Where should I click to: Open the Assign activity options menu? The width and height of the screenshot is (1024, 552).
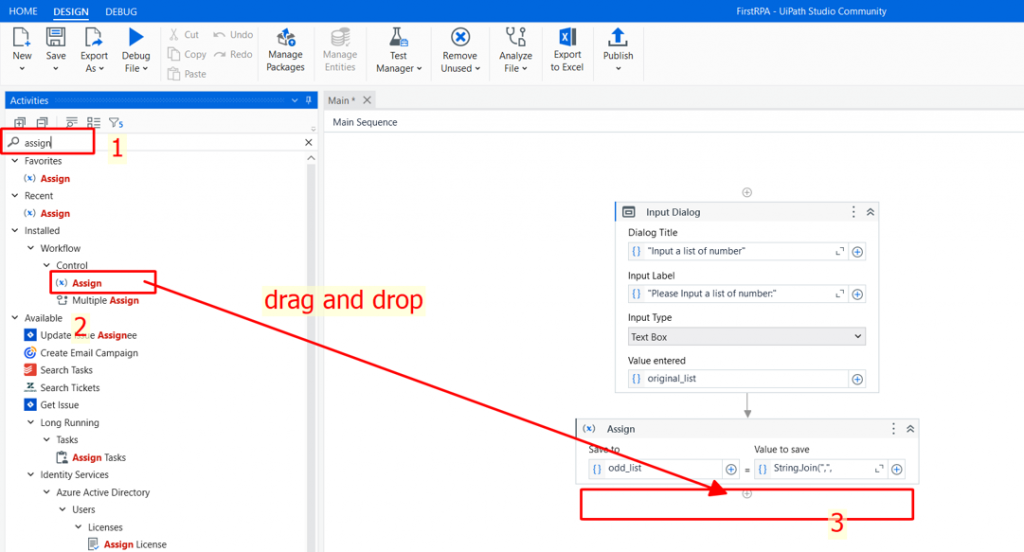(x=893, y=429)
